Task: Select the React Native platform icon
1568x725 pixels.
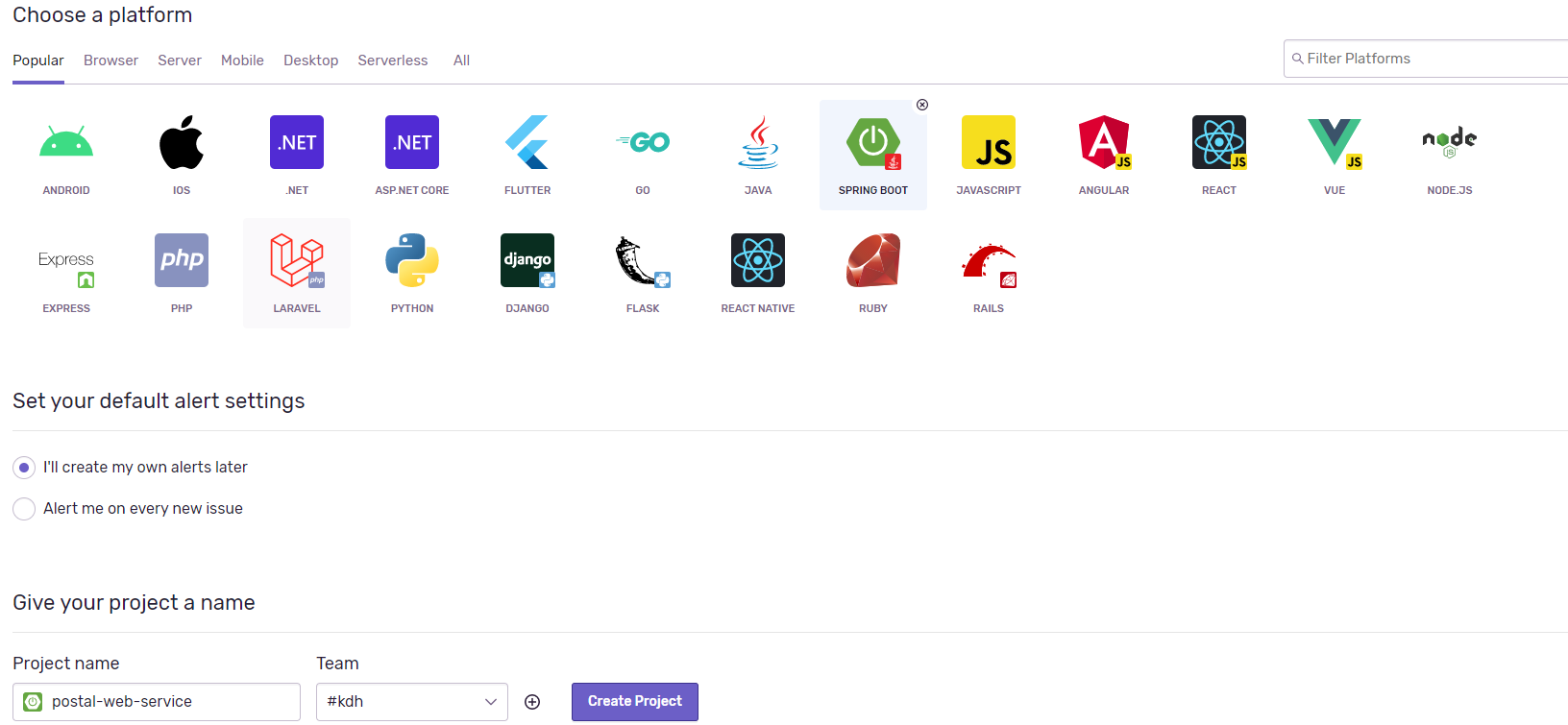Action: pos(758,260)
